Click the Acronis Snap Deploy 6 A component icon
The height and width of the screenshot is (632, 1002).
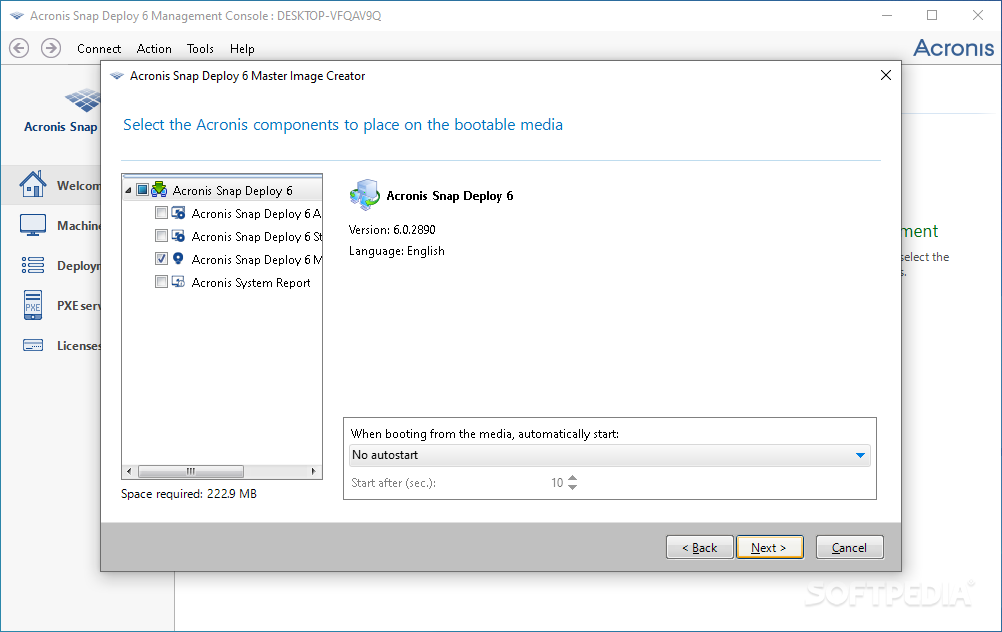point(178,213)
